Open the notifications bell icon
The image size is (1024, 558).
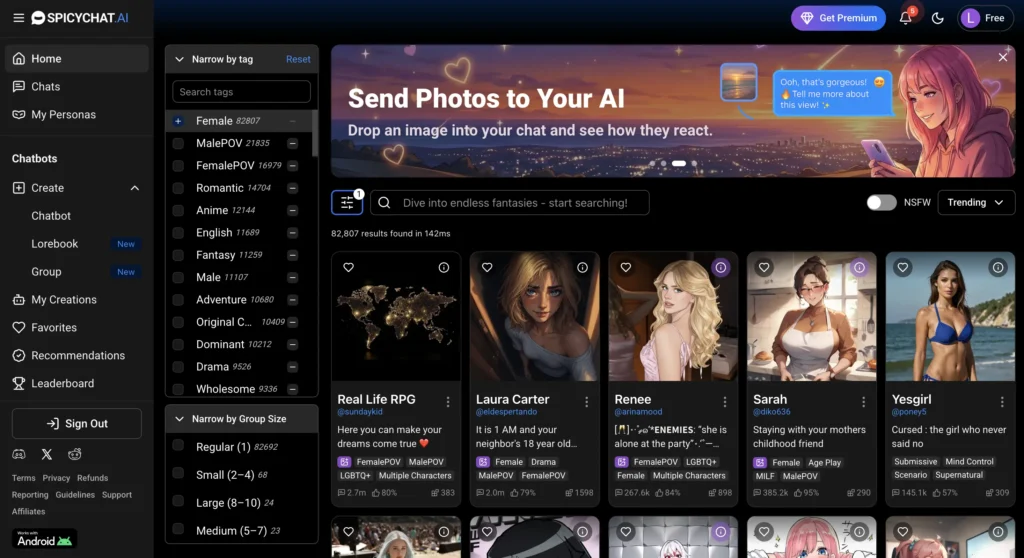coord(905,18)
